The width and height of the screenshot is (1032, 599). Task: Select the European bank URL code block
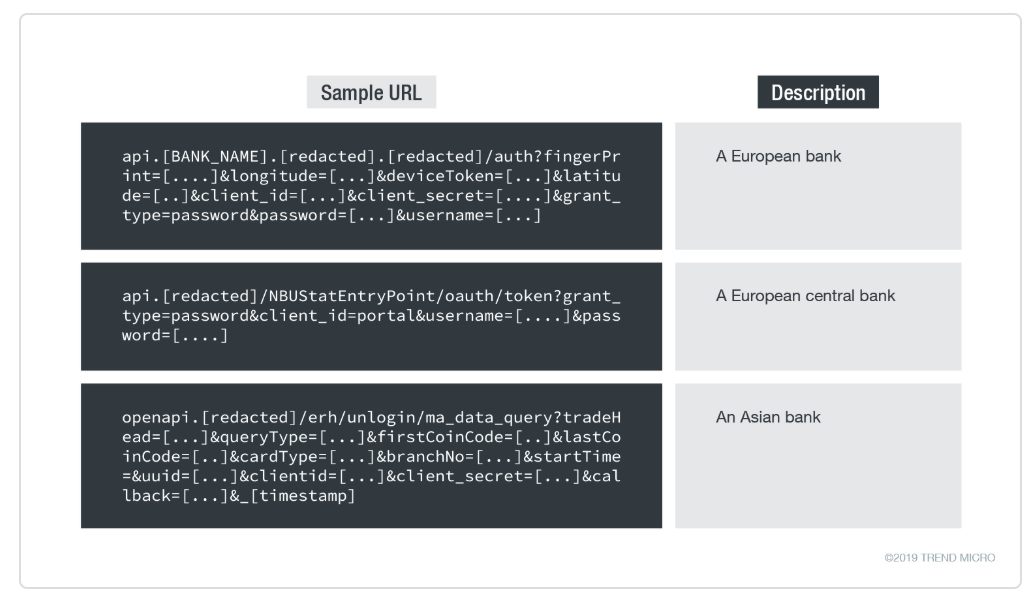(x=371, y=186)
